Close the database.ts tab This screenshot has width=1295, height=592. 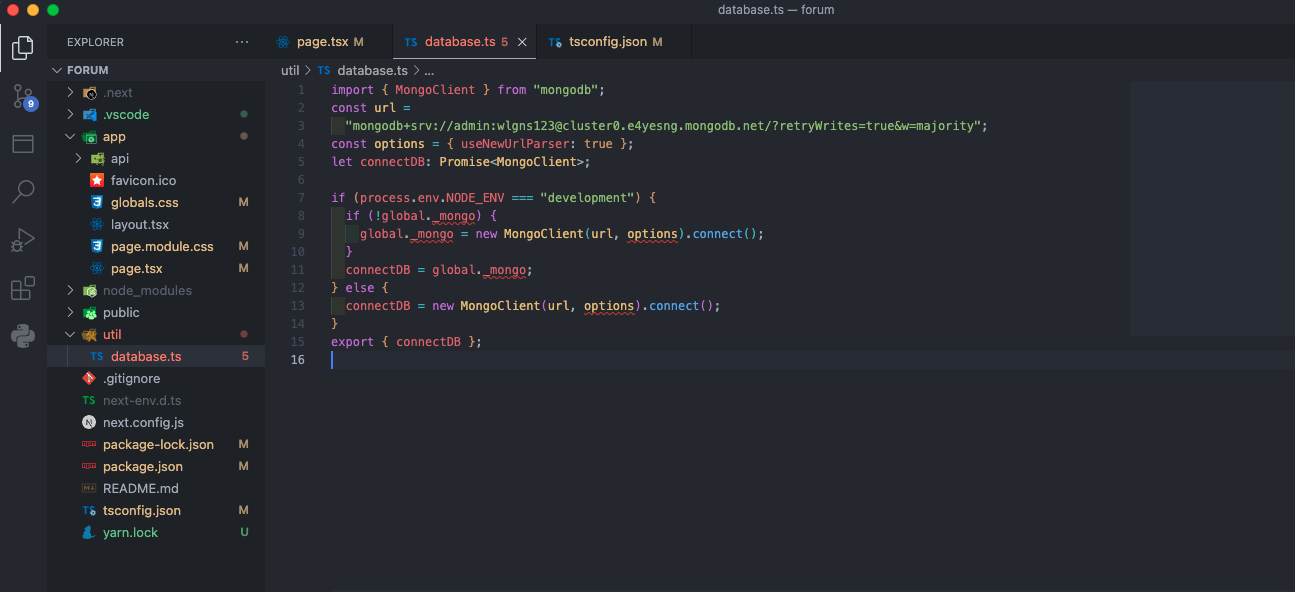pos(522,42)
